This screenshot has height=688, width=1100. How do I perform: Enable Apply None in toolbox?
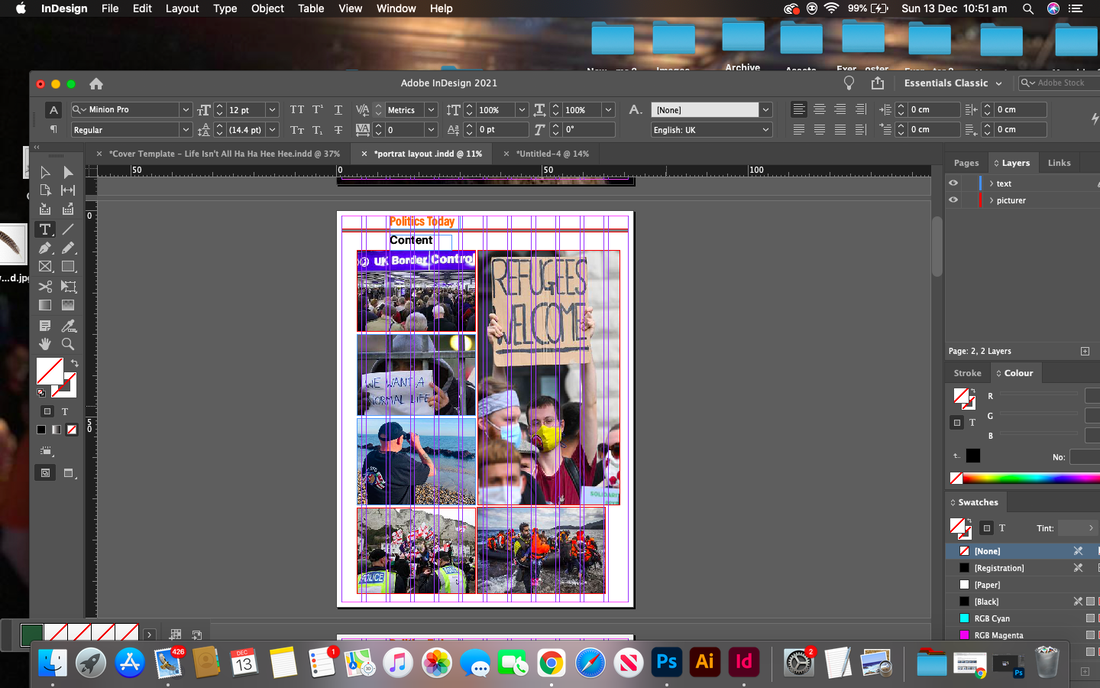click(72, 430)
